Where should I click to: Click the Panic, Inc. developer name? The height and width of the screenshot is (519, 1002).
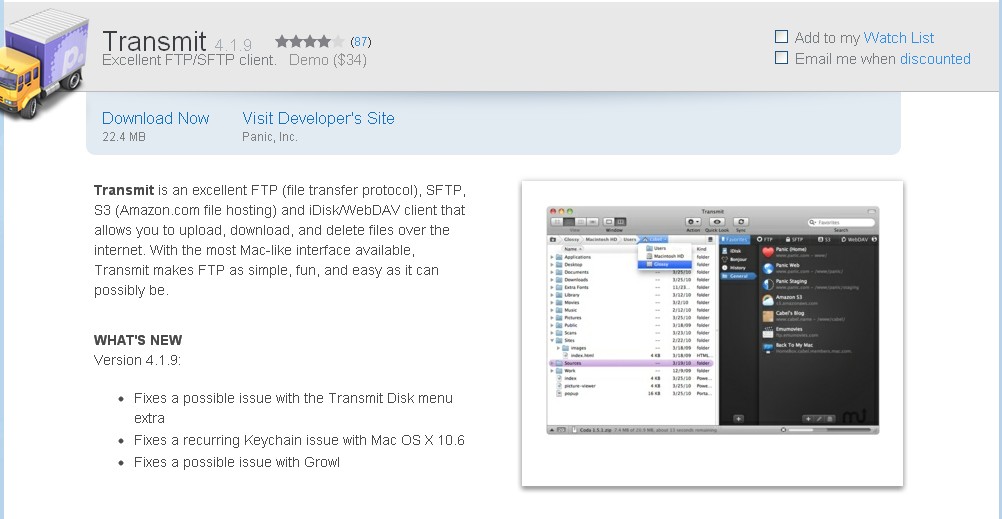click(270, 137)
